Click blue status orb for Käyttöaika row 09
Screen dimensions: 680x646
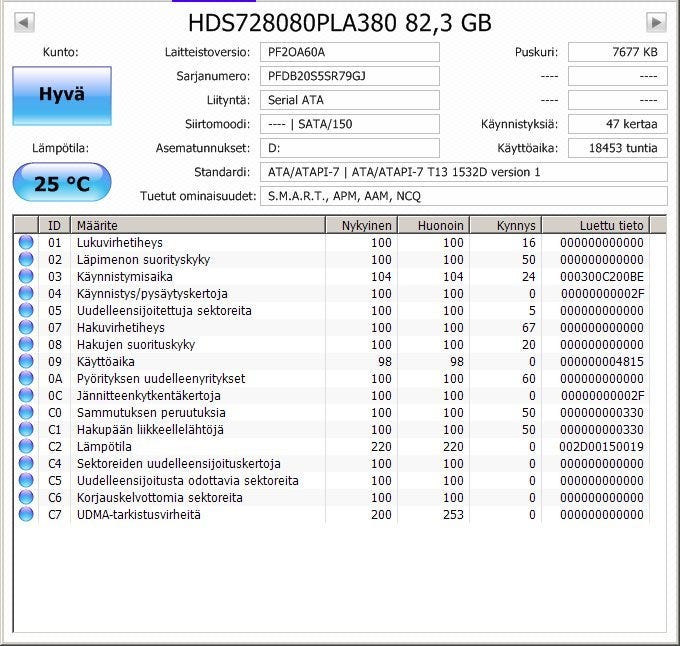26,361
